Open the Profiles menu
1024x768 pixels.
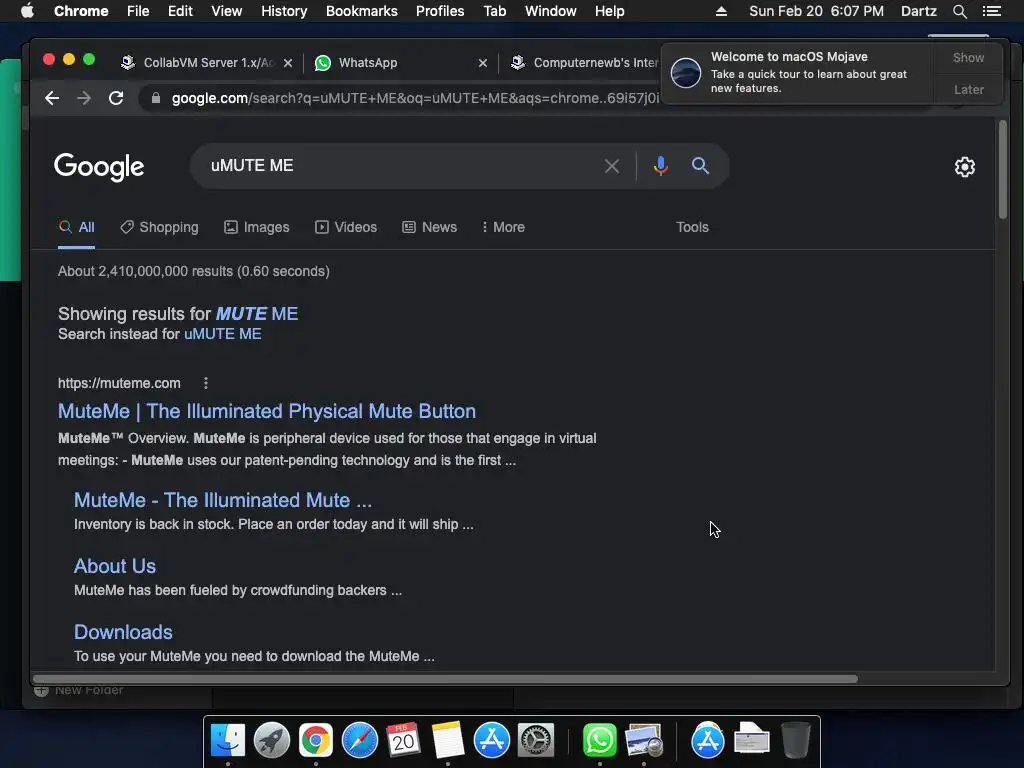pyautogui.click(x=440, y=11)
